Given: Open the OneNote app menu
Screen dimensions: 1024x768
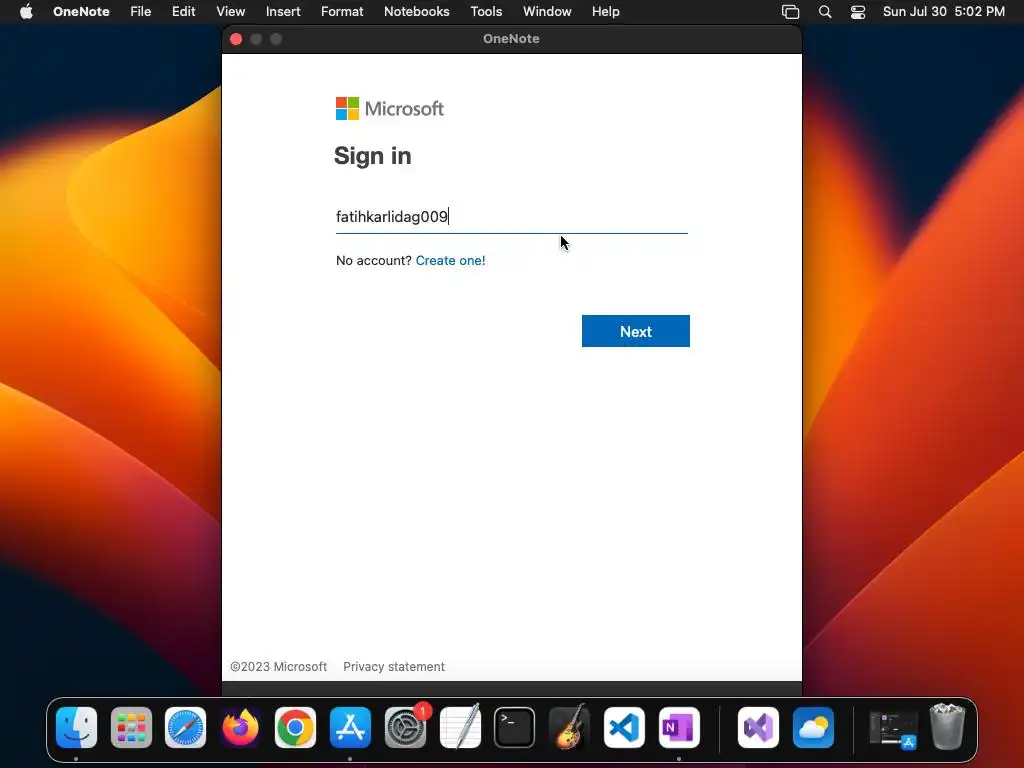Looking at the screenshot, I should (81, 11).
